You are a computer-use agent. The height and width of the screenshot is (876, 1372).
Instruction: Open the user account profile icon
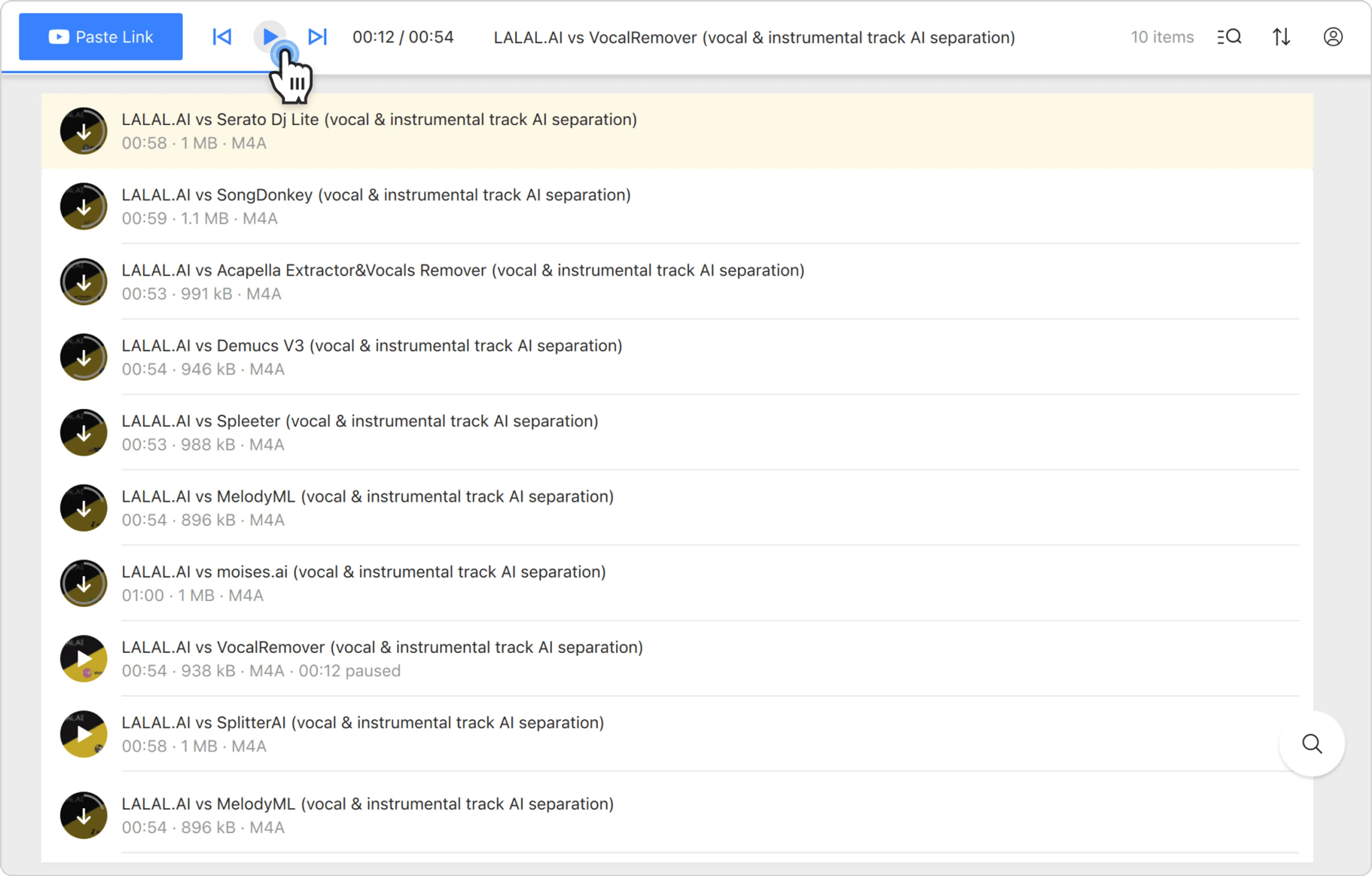(x=1333, y=37)
